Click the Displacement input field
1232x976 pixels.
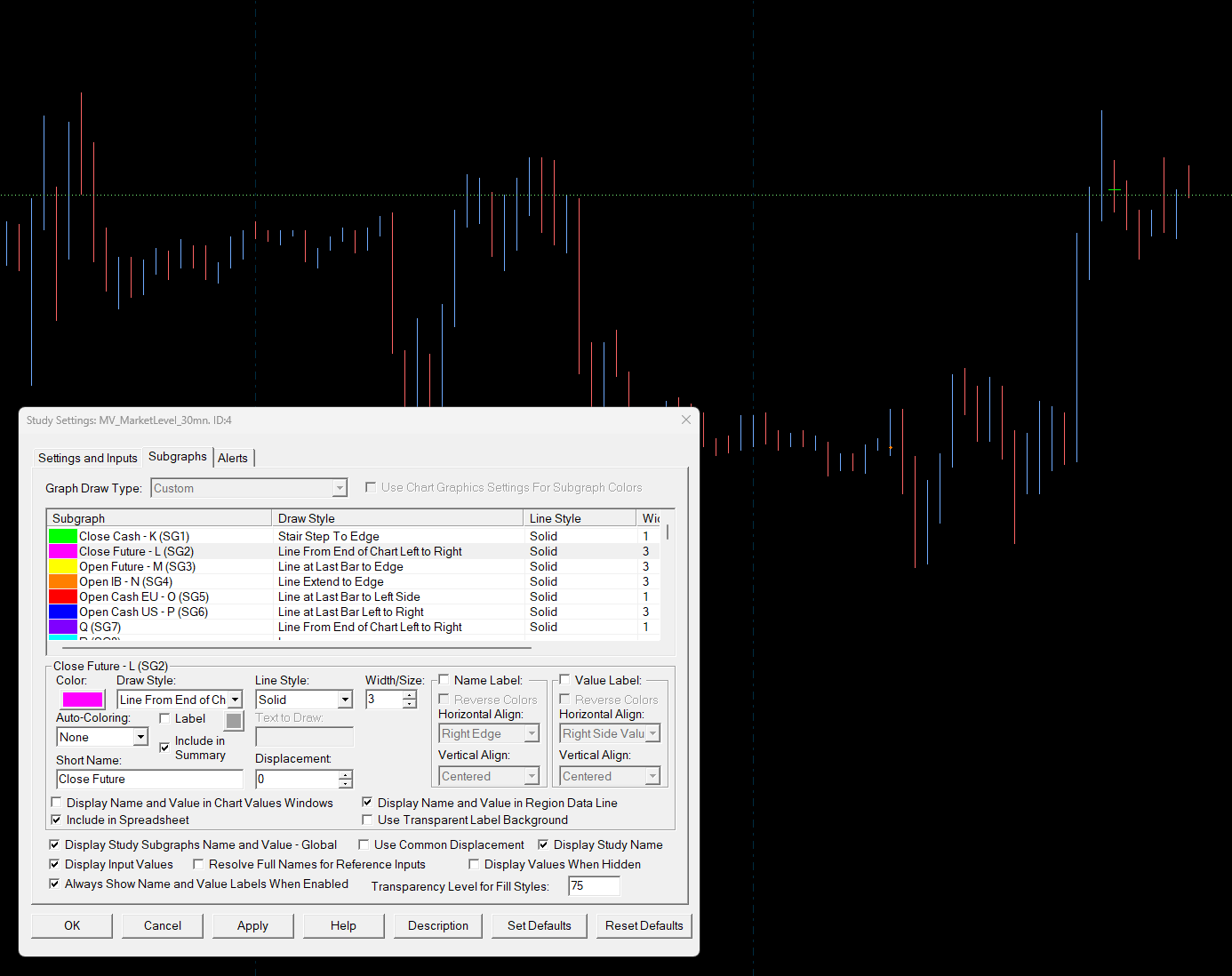pos(297,779)
